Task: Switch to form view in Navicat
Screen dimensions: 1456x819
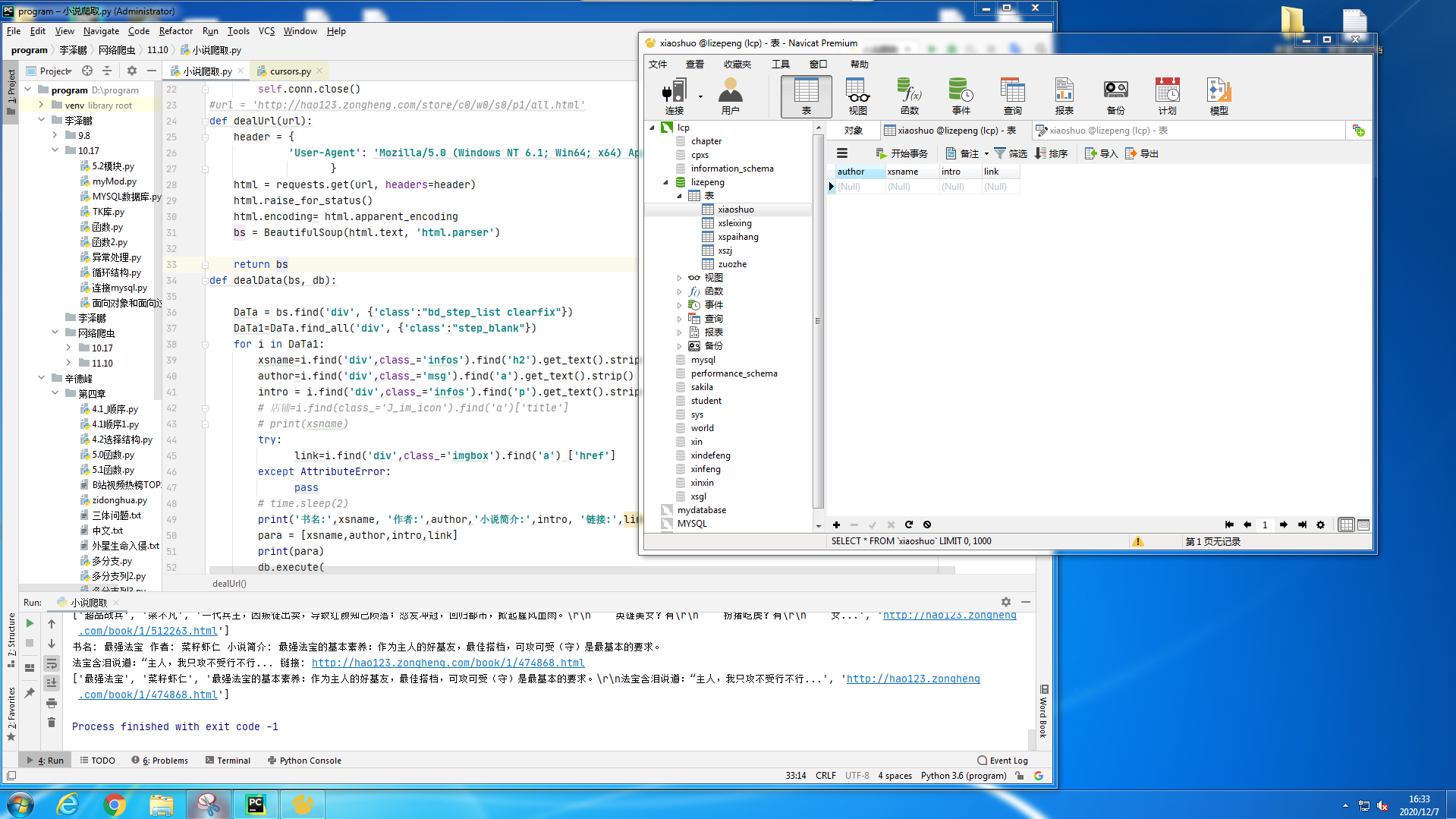Action: click(1363, 524)
